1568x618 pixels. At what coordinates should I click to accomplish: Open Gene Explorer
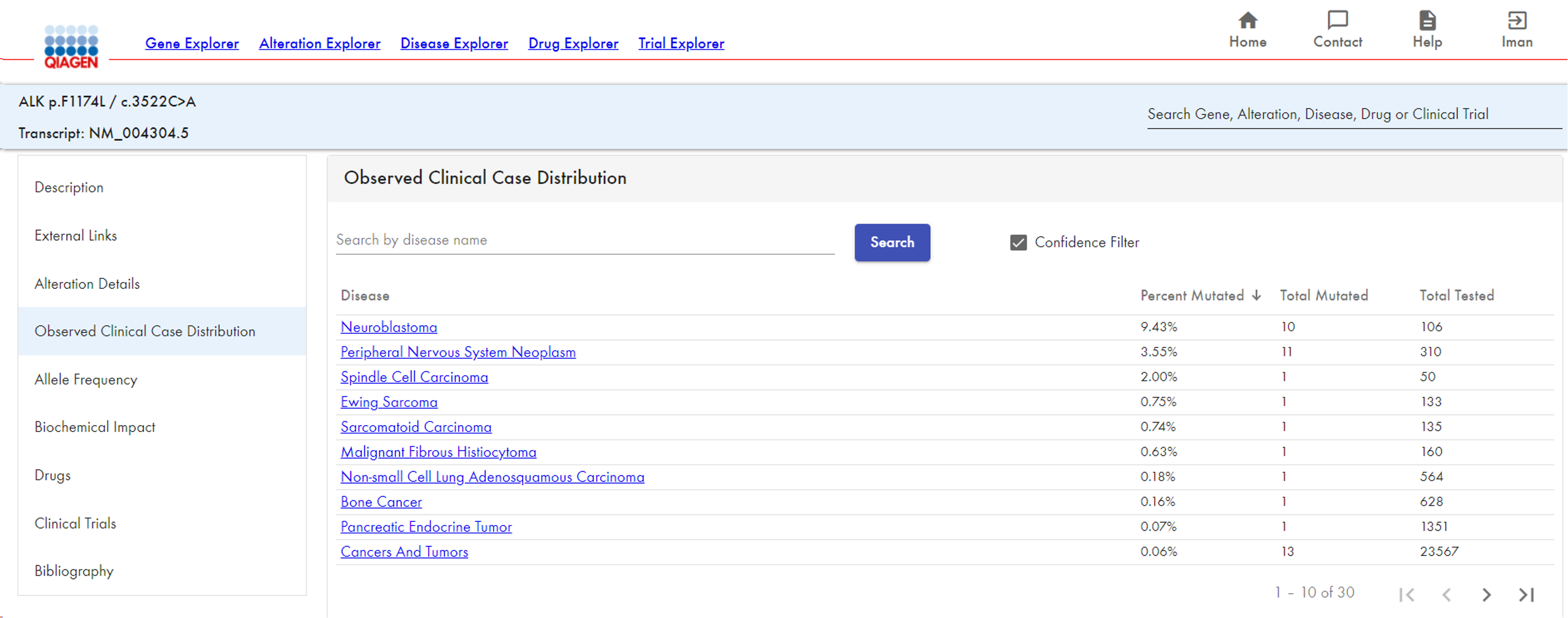(192, 43)
